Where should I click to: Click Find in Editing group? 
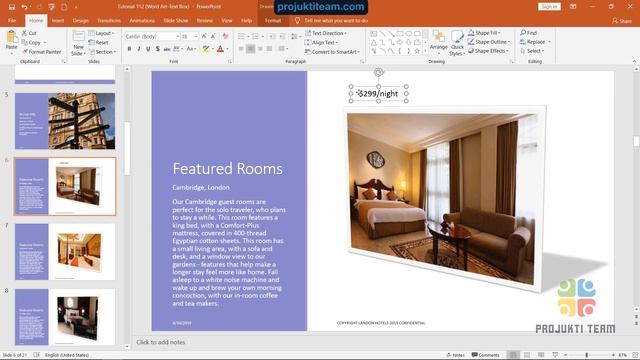(529, 33)
